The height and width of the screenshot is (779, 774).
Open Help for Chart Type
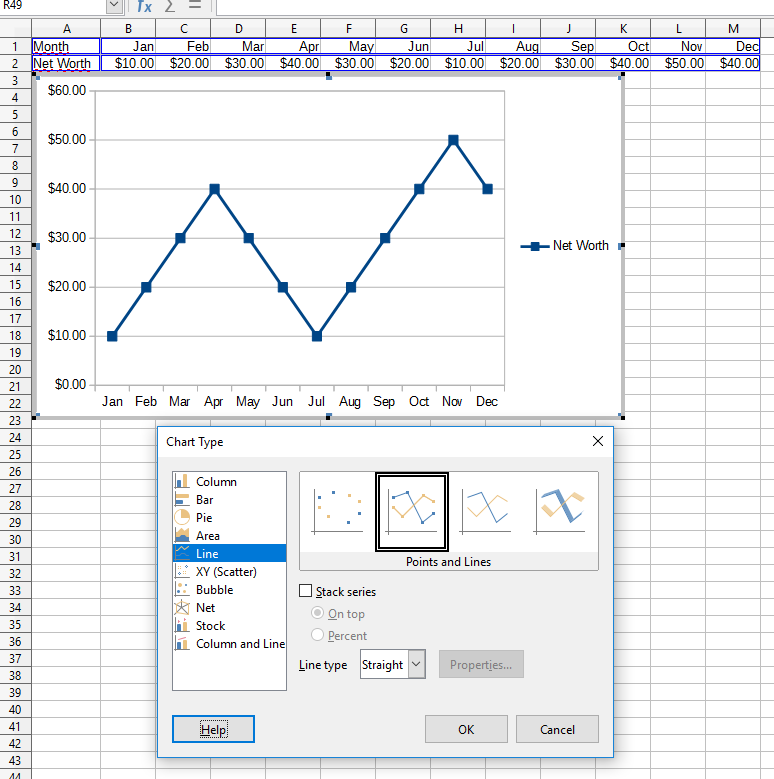[x=213, y=729]
